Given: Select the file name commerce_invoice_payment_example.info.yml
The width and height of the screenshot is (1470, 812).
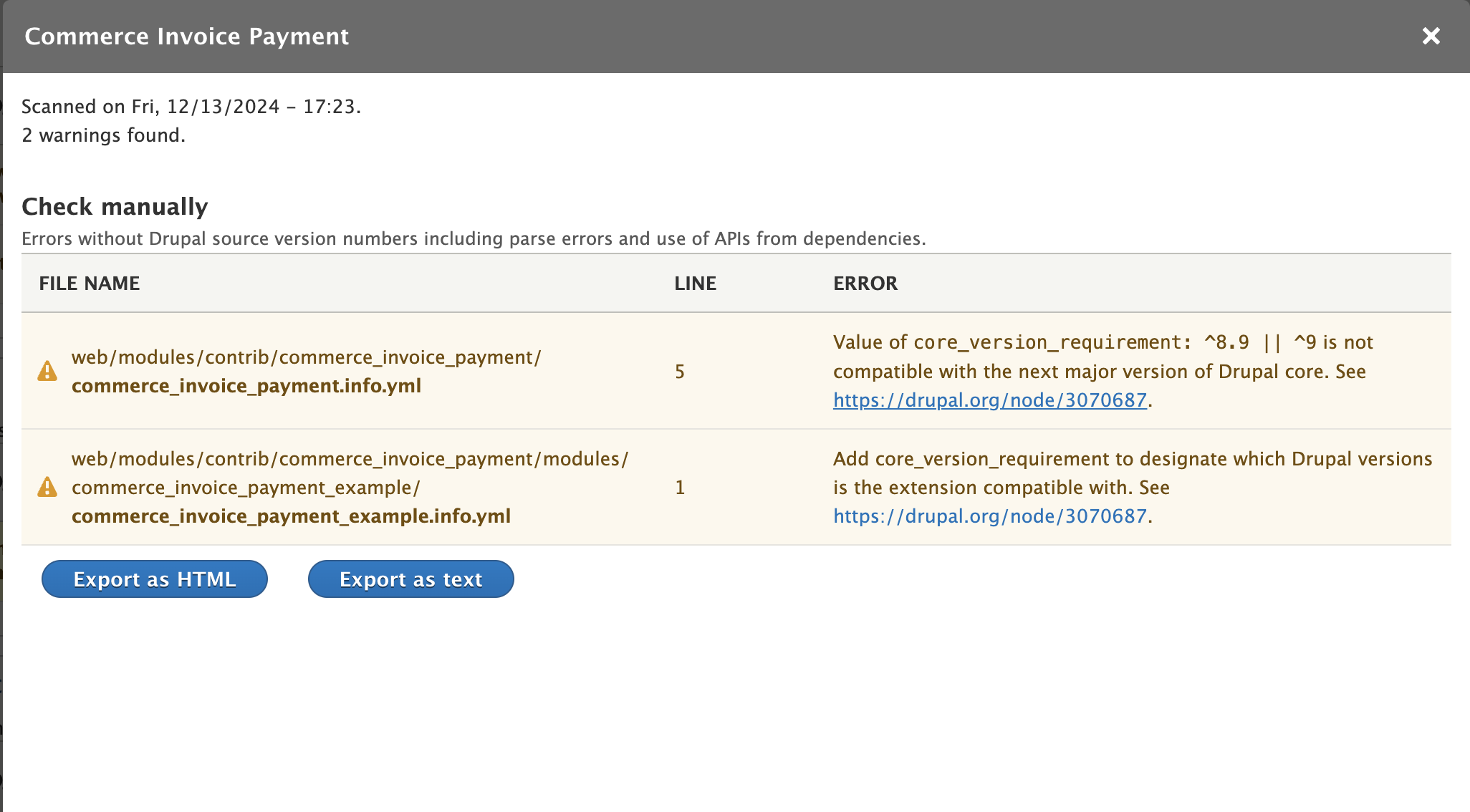Looking at the screenshot, I should pos(292,516).
